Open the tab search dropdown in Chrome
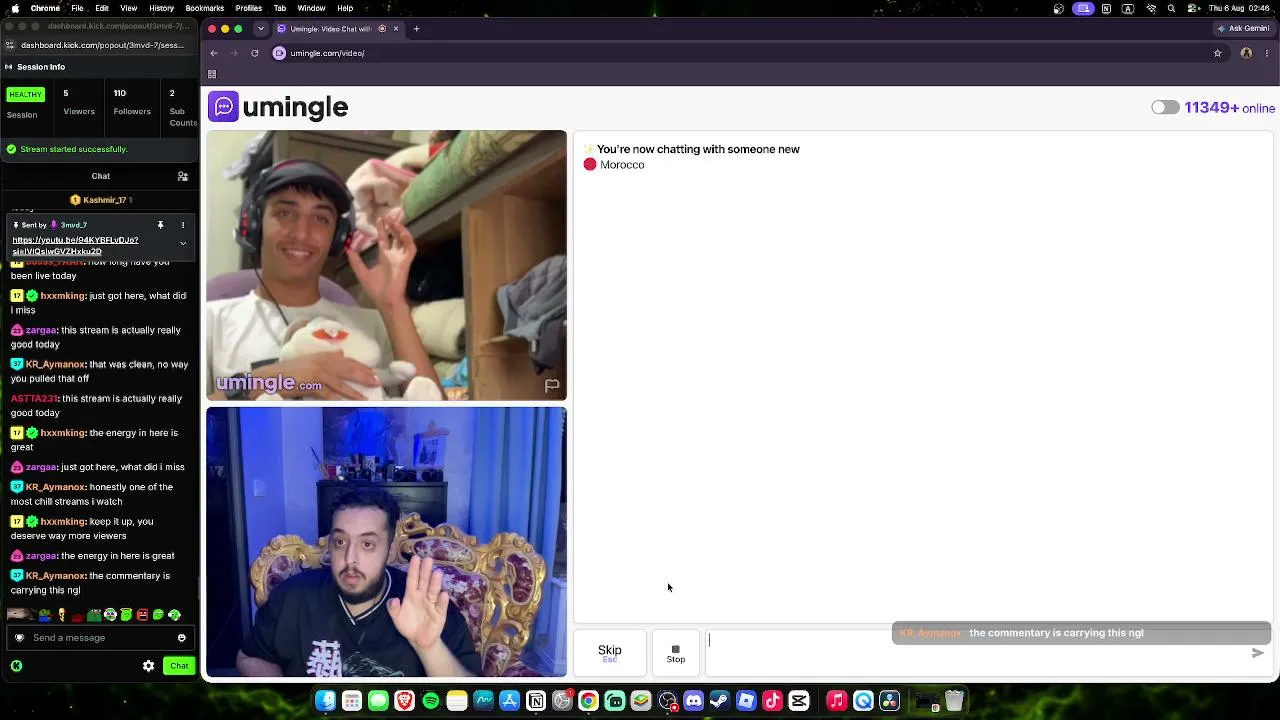This screenshot has height=720, width=1280. (x=261, y=29)
